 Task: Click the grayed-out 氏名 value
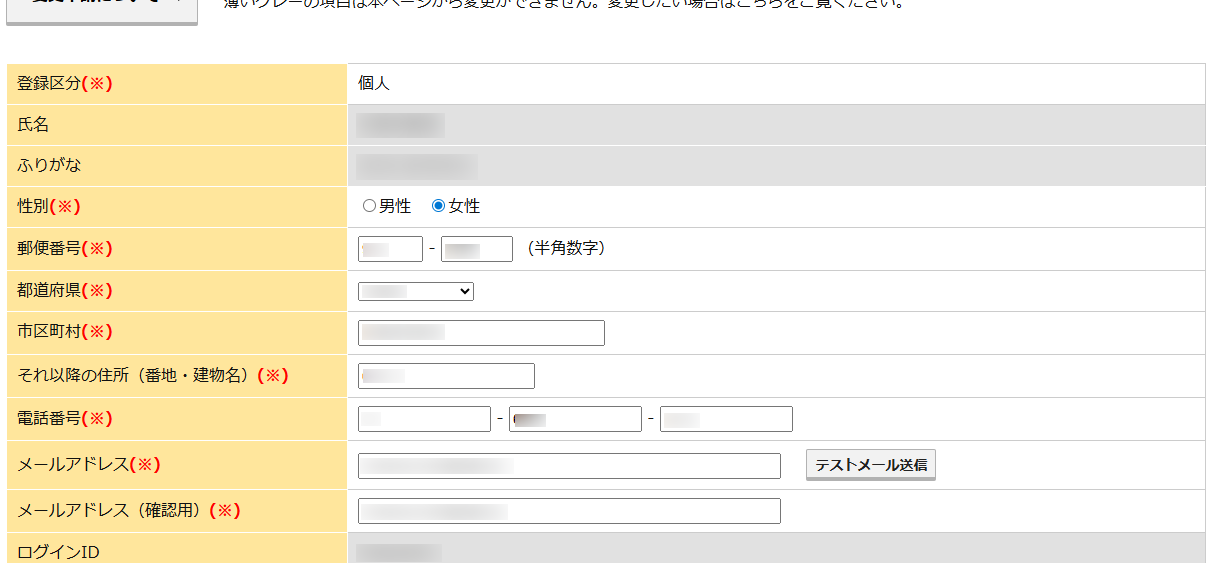[x=401, y=125]
